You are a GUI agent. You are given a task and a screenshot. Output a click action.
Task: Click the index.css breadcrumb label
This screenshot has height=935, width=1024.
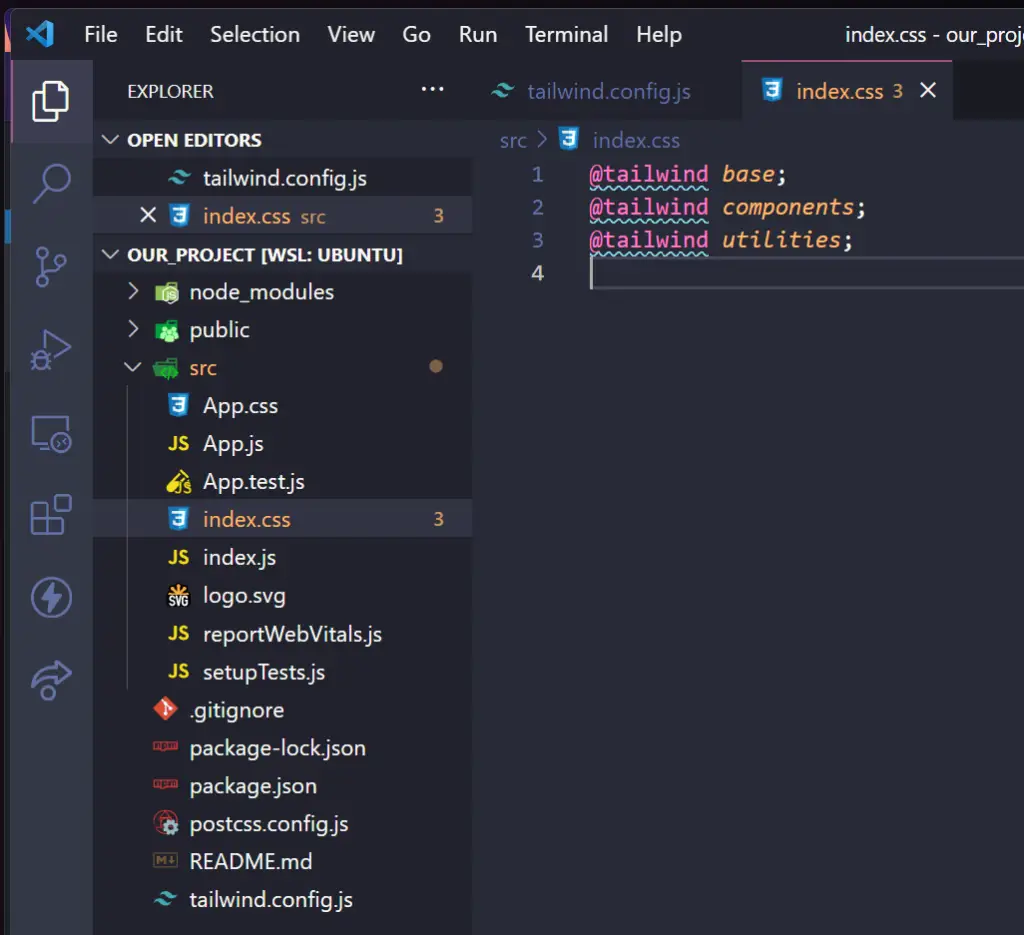[x=636, y=140]
